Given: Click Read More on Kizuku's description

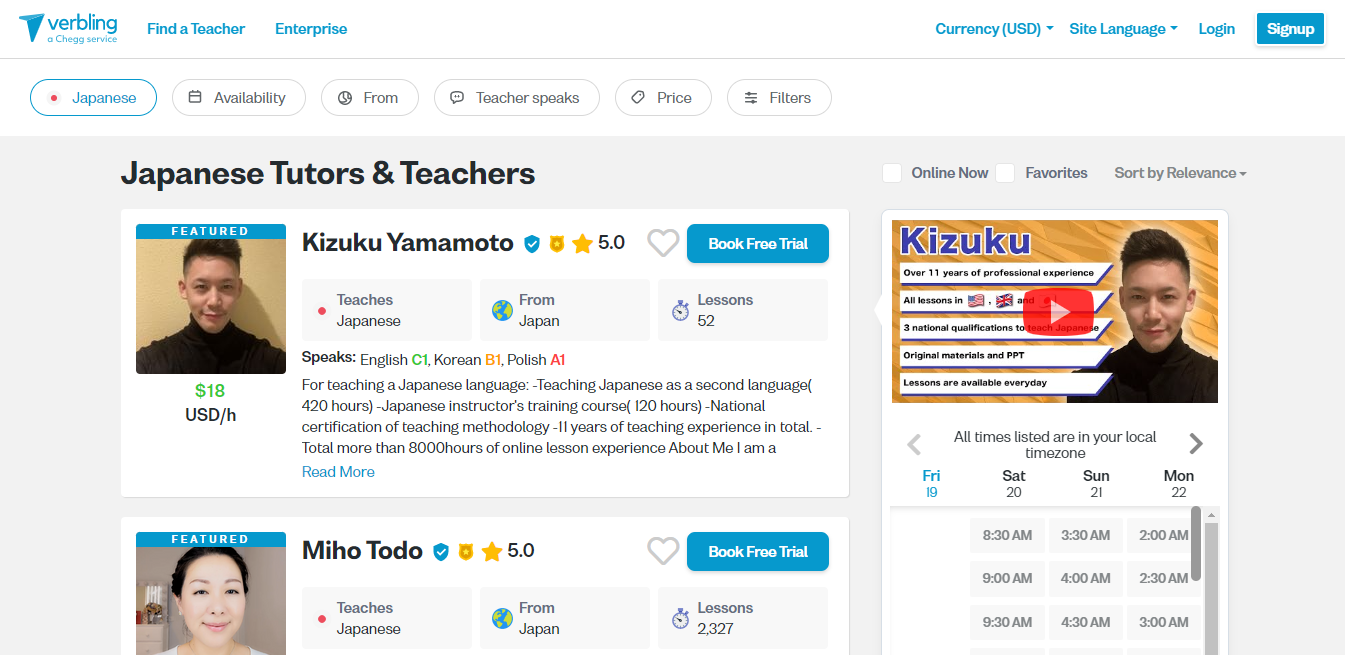Looking at the screenshot, I should pos(338,472).
